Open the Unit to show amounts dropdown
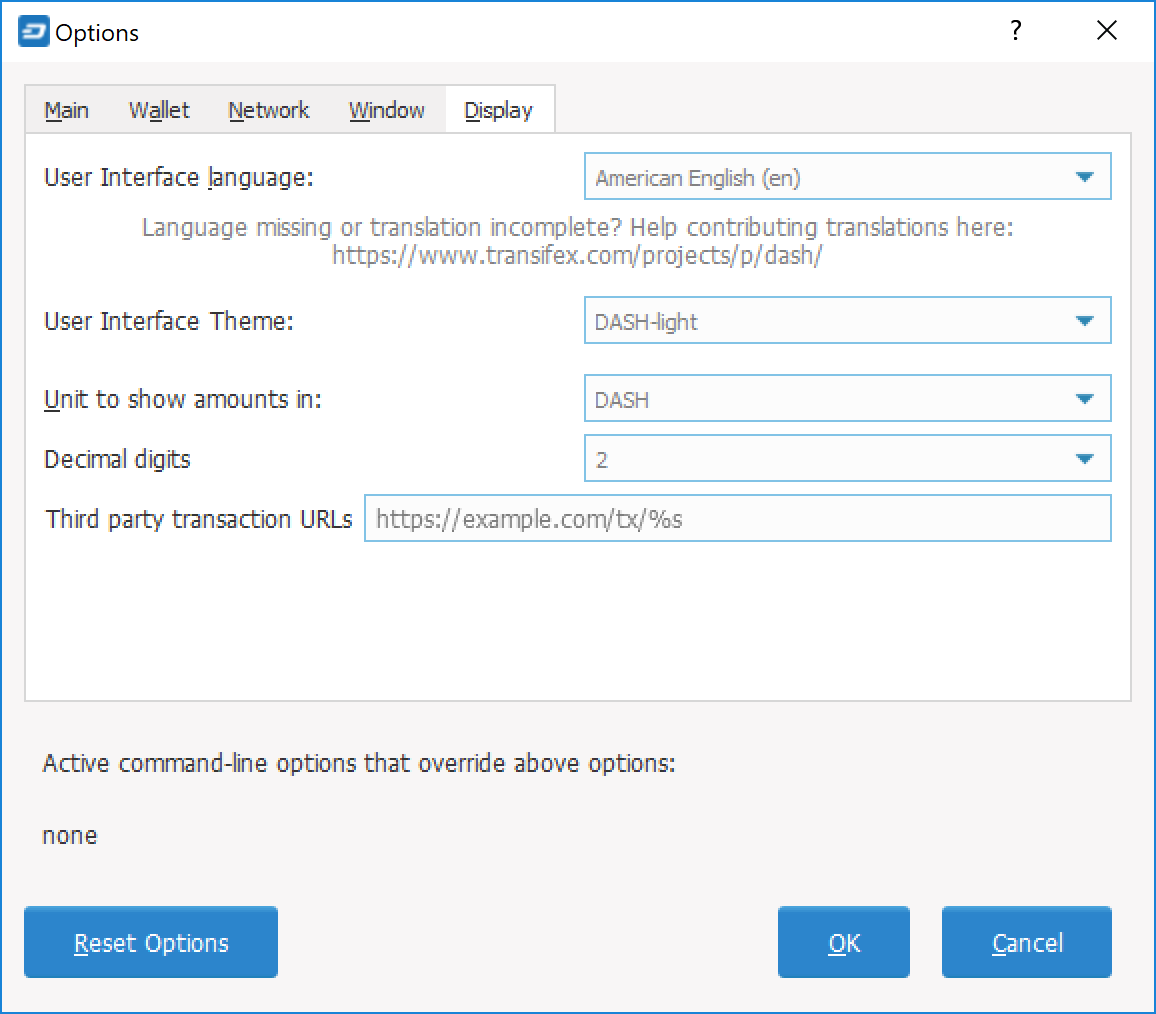This screenshot has width=1156, height=1014. coord(848,398)
